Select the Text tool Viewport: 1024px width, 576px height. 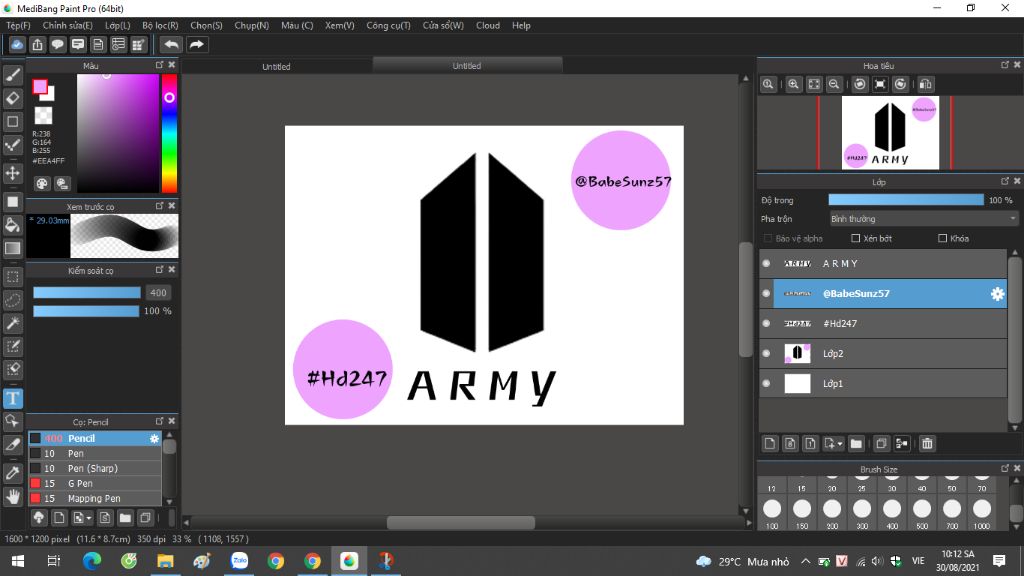[x=12, y=398]
